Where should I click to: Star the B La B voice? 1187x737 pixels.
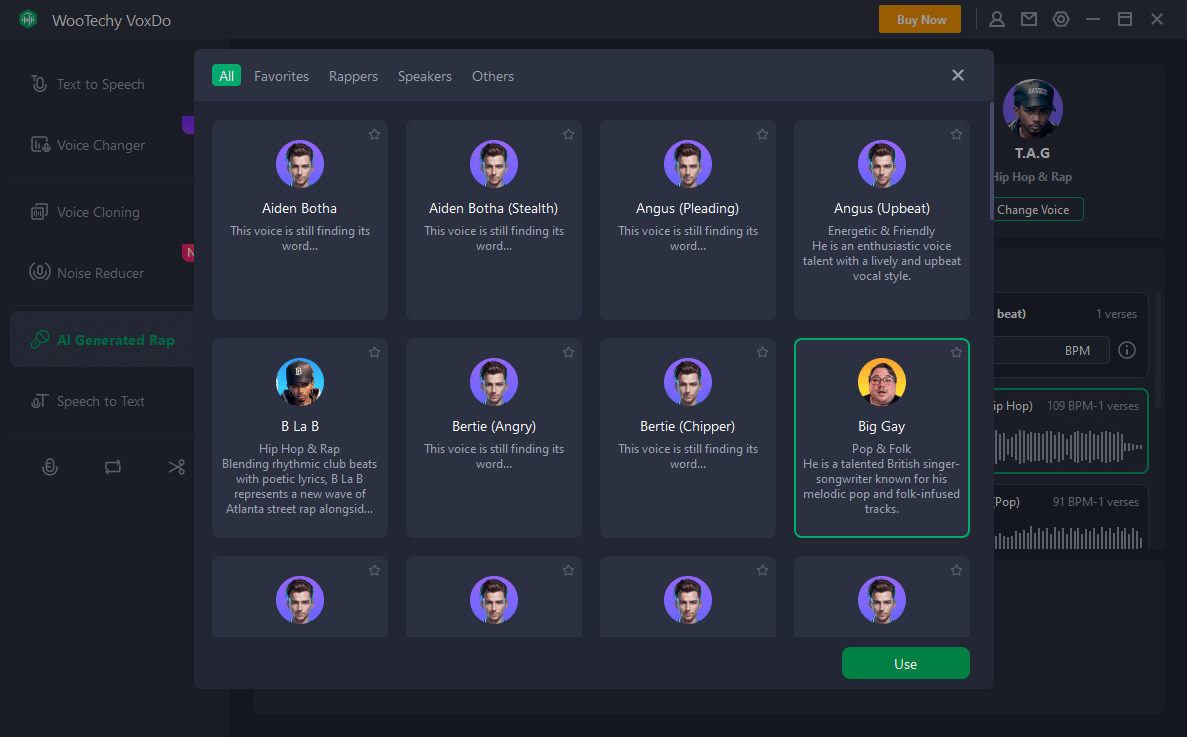coord(374,352)
